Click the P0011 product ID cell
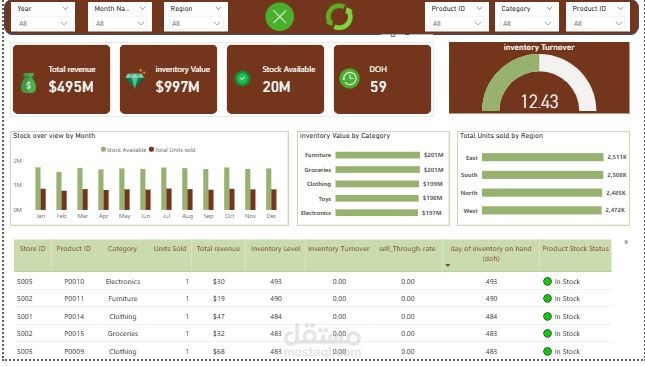645x366 pixels. [74, 299]
